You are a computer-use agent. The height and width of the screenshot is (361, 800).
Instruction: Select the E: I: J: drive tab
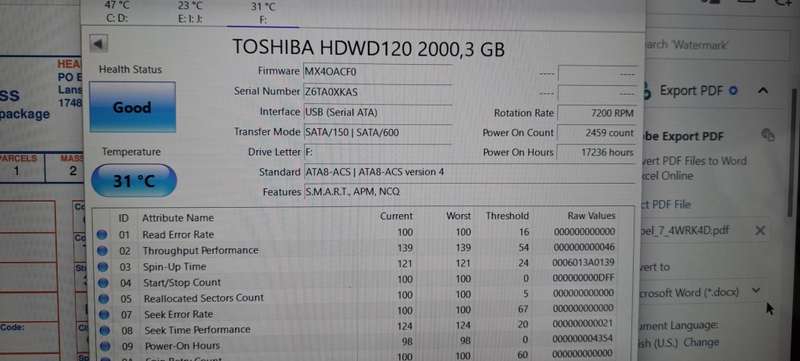pos(190,13)
